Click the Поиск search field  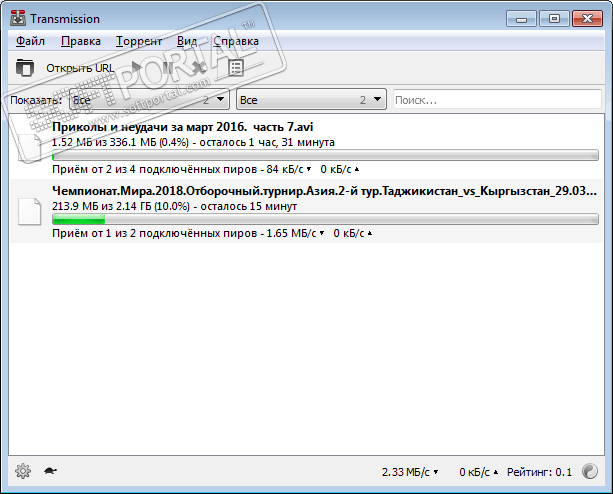coord(497,100)
